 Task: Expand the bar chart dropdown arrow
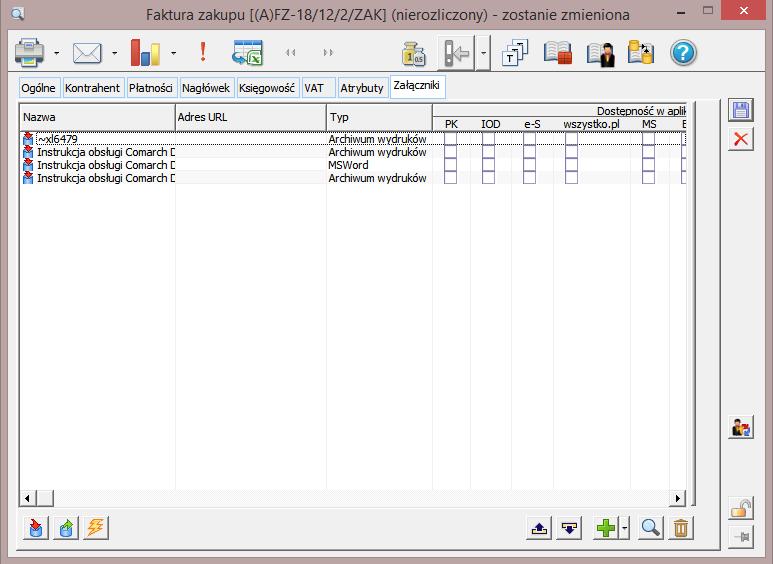click(x=174, y=53)
